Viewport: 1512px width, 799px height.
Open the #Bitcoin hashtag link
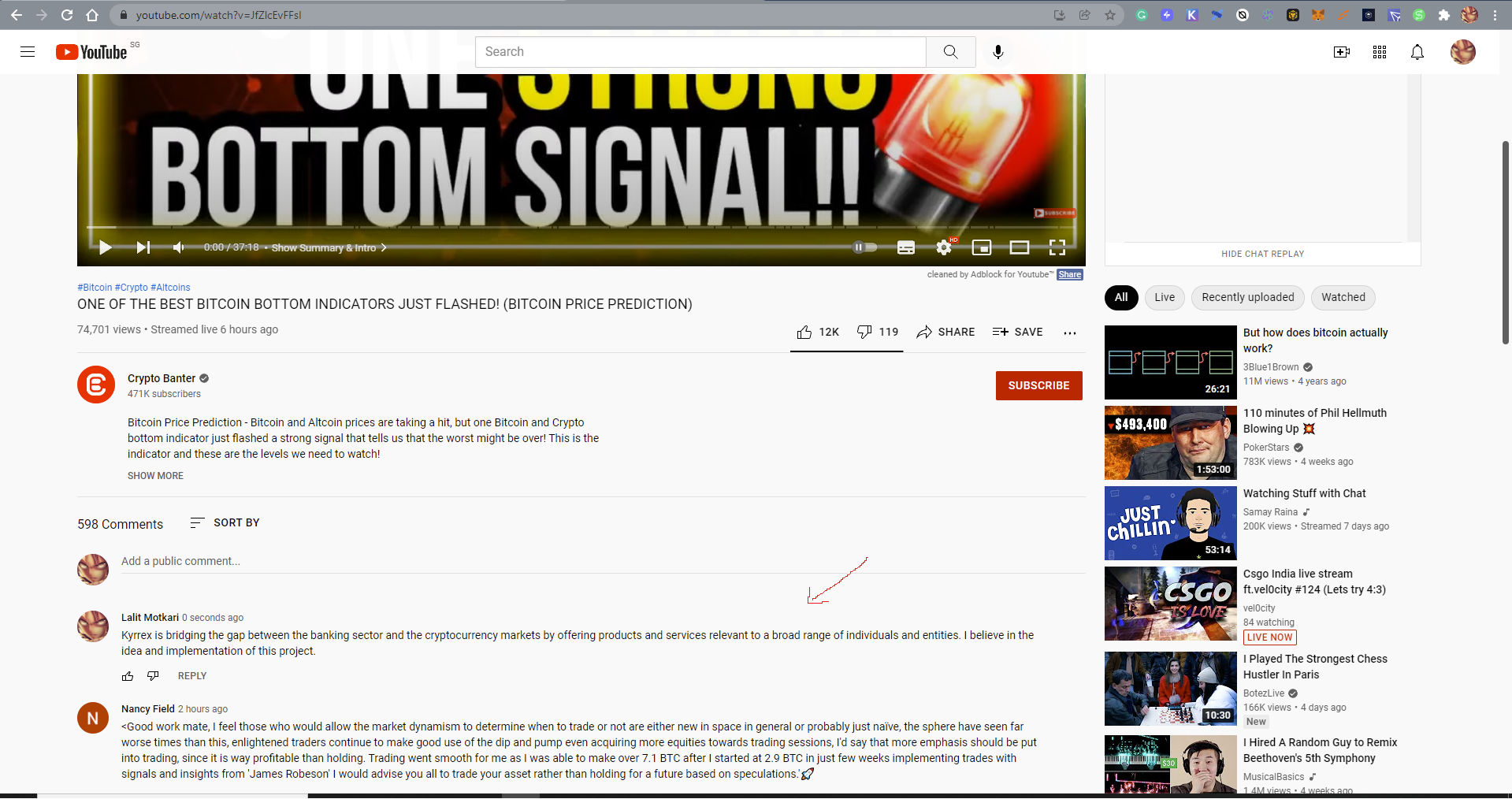point(95,288)
